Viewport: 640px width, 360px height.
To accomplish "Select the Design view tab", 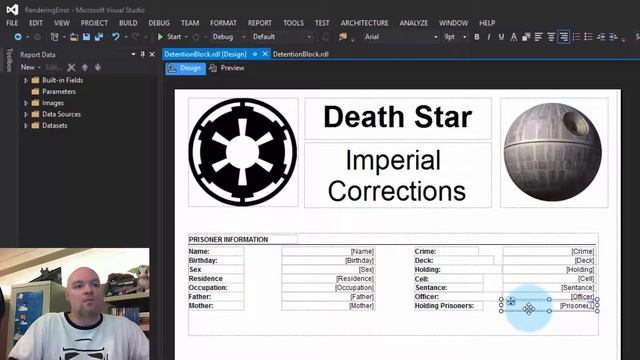I will [x=186, y=68].
